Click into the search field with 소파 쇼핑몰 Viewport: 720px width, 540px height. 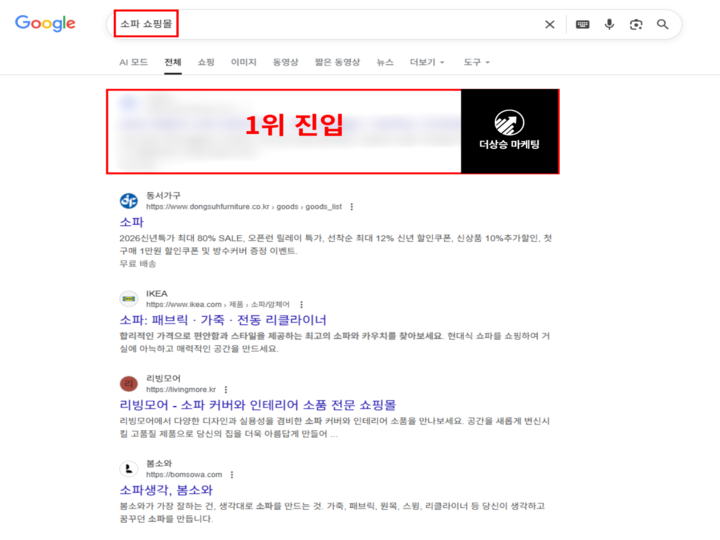(330, 25)
